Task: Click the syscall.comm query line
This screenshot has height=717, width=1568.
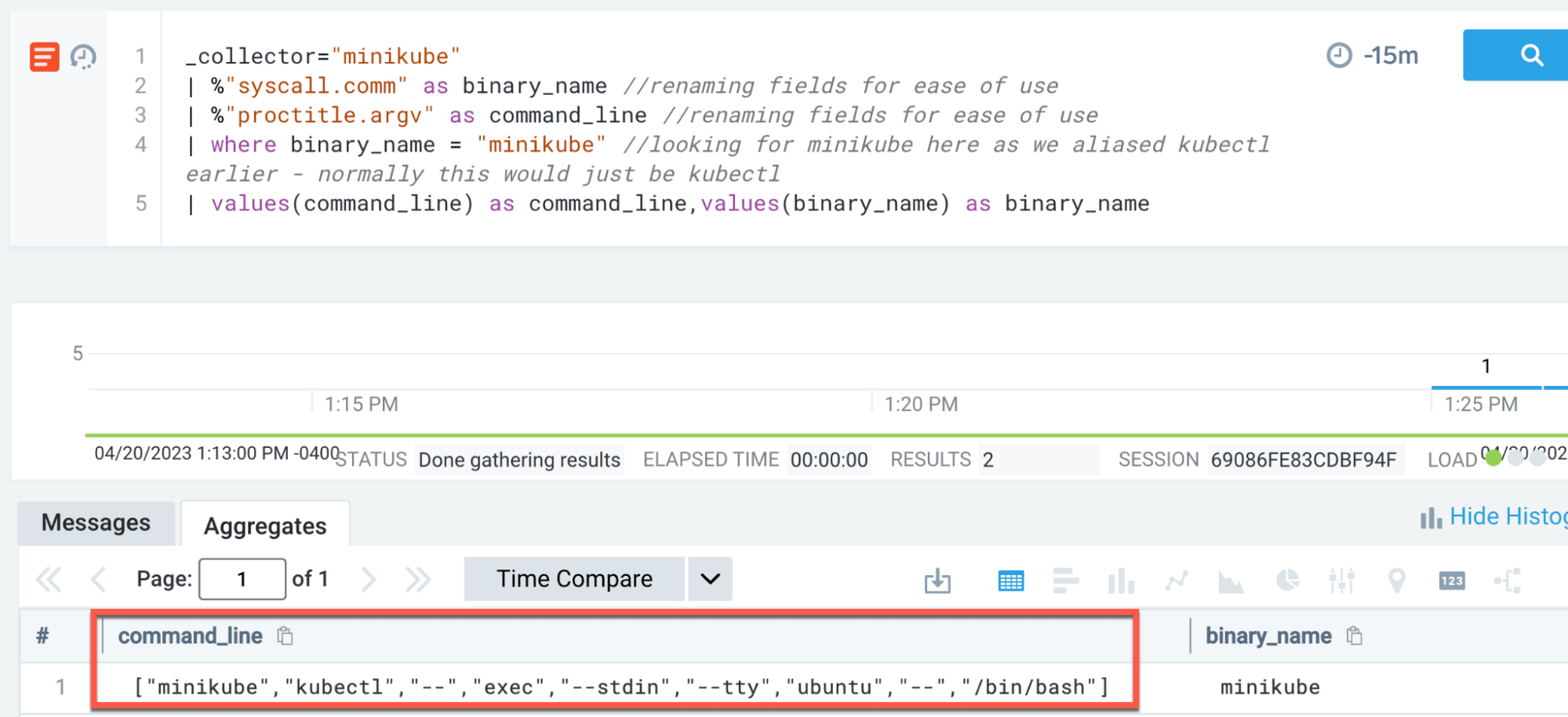Action: tap(623, 86)
